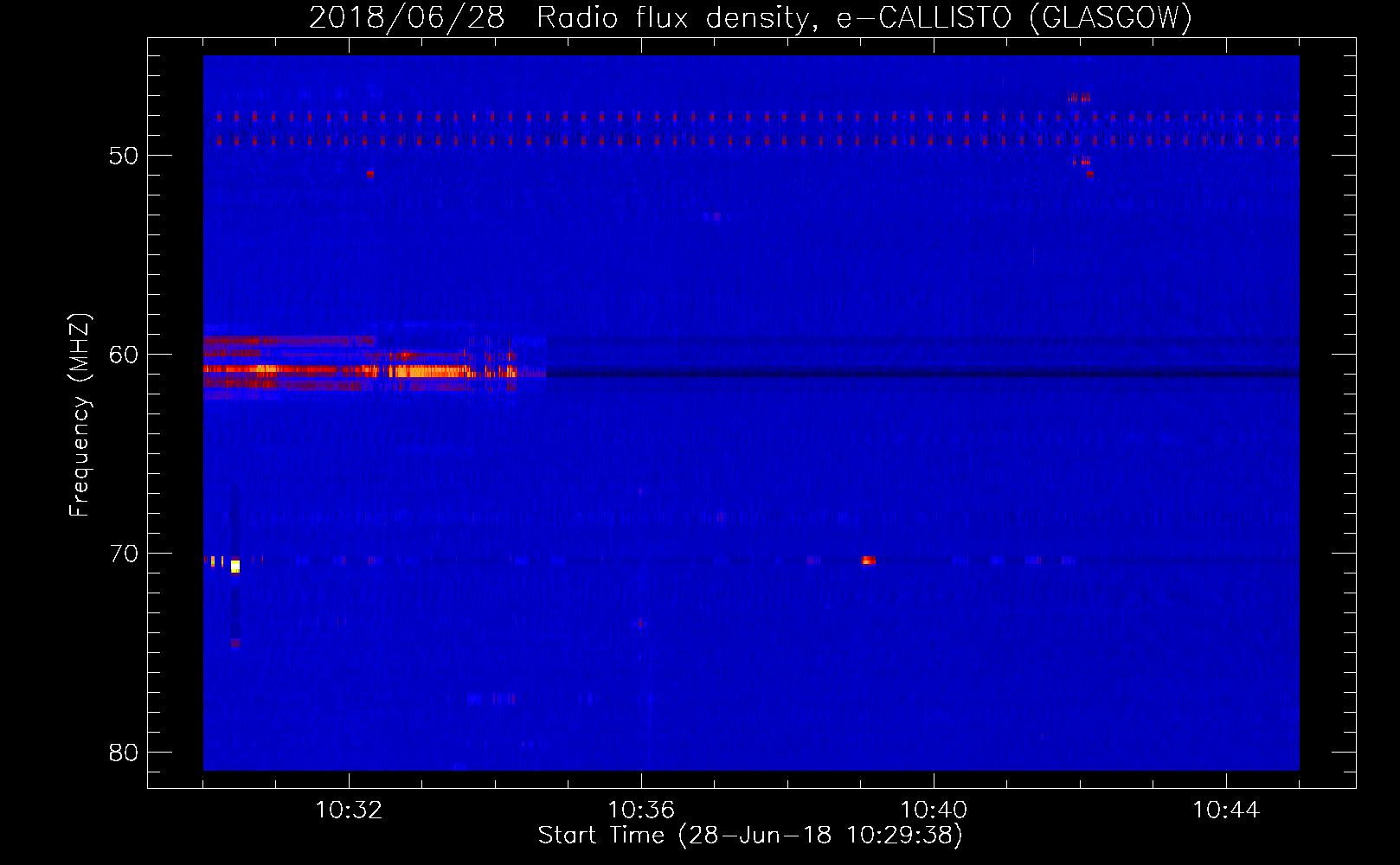Click the 10:36 time tick label

pyautogui.click(x=641, y=811)
